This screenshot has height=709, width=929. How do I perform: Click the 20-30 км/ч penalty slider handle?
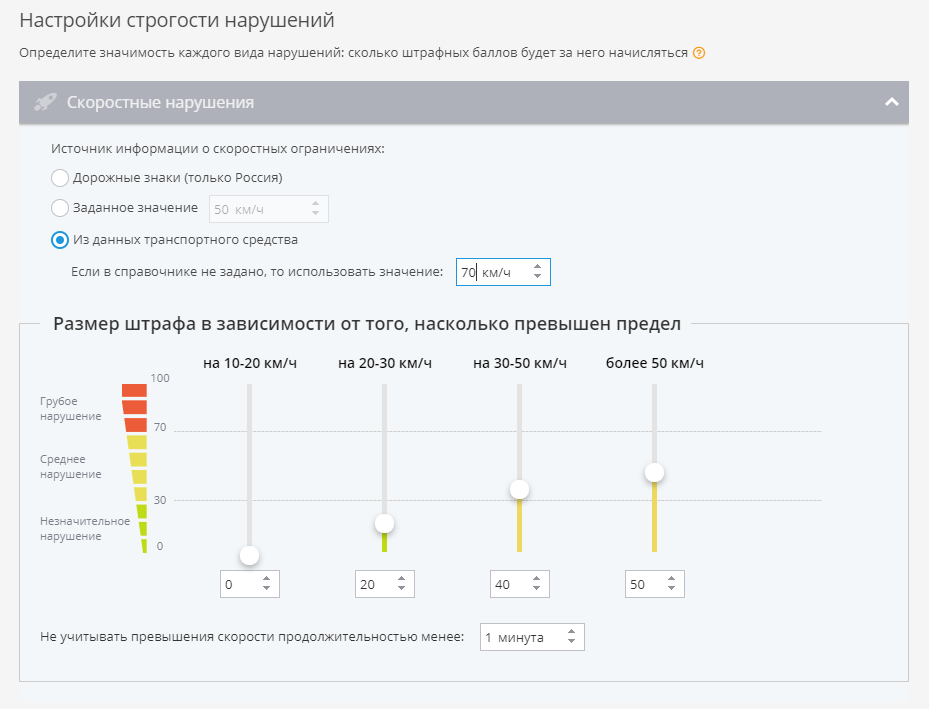(x=384, y=523)
